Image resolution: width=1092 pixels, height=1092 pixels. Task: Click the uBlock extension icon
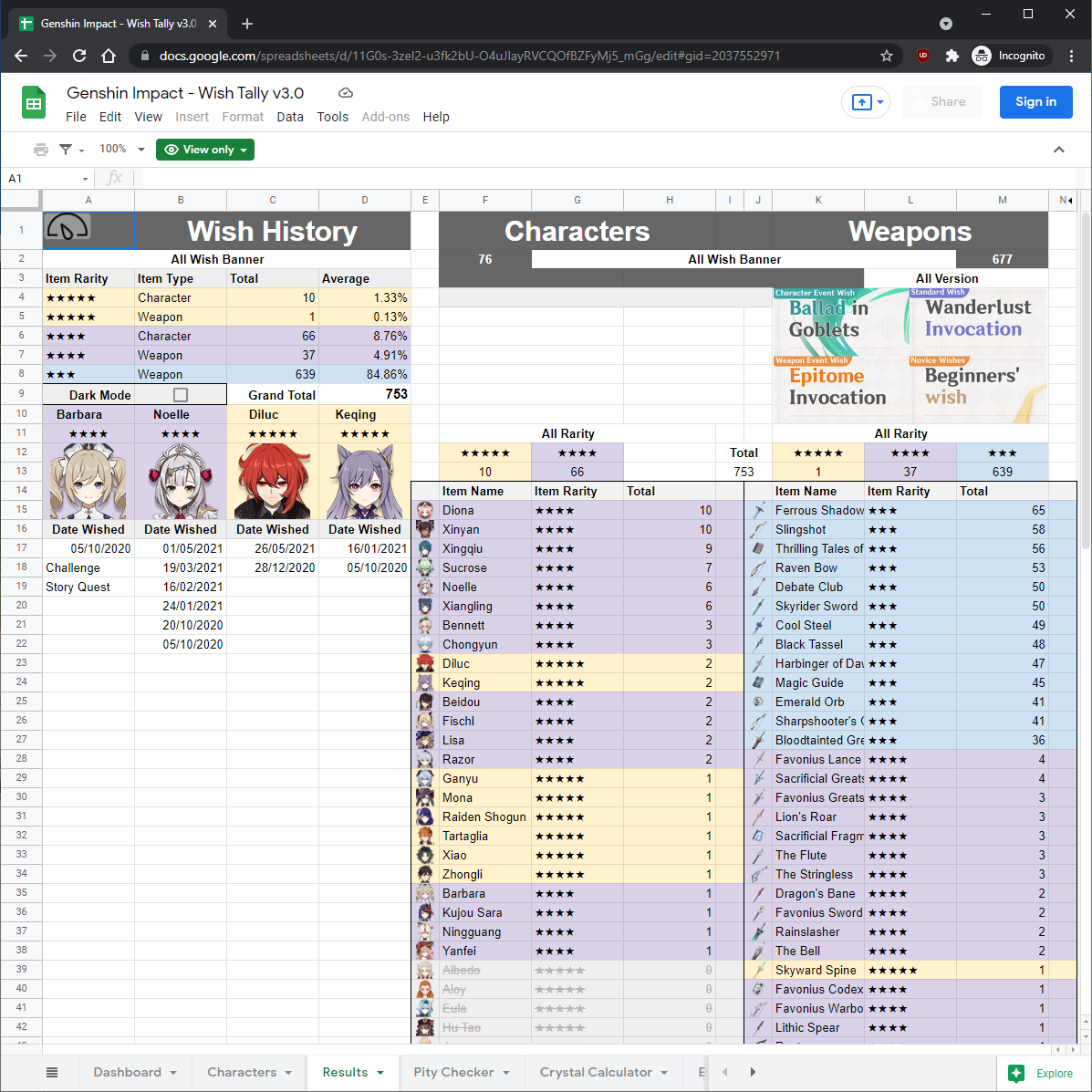(922, 56)
